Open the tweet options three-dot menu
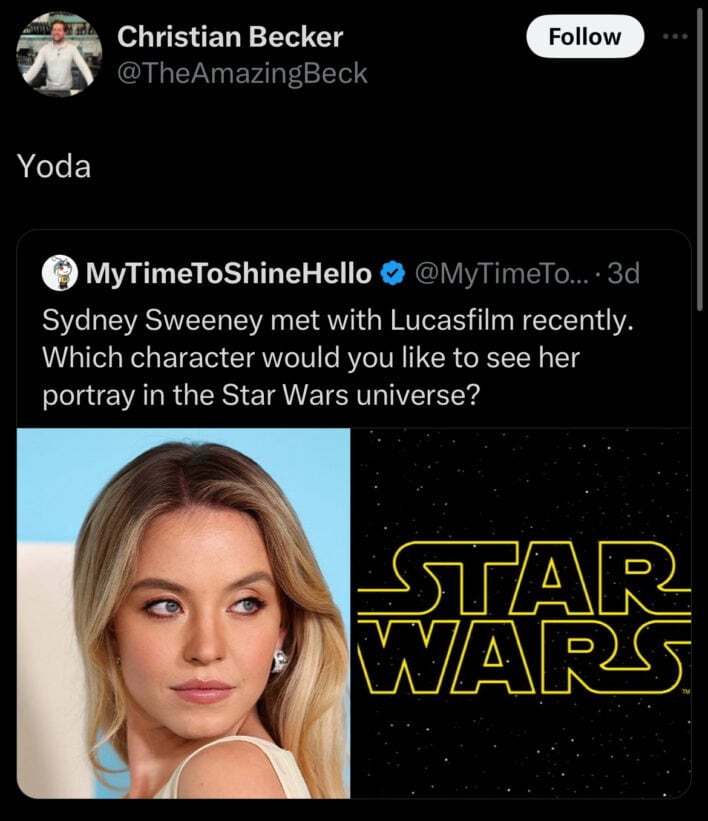Image resolution: width=708 pixels, height=821 pixels. [x=678, y=36]
